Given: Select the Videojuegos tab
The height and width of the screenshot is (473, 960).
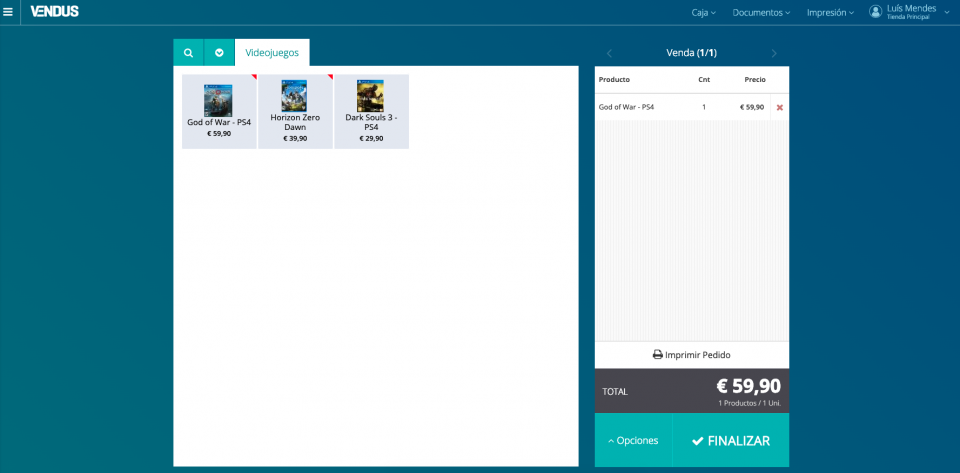Looking at the screenshot, I should [x=272, y=53].
